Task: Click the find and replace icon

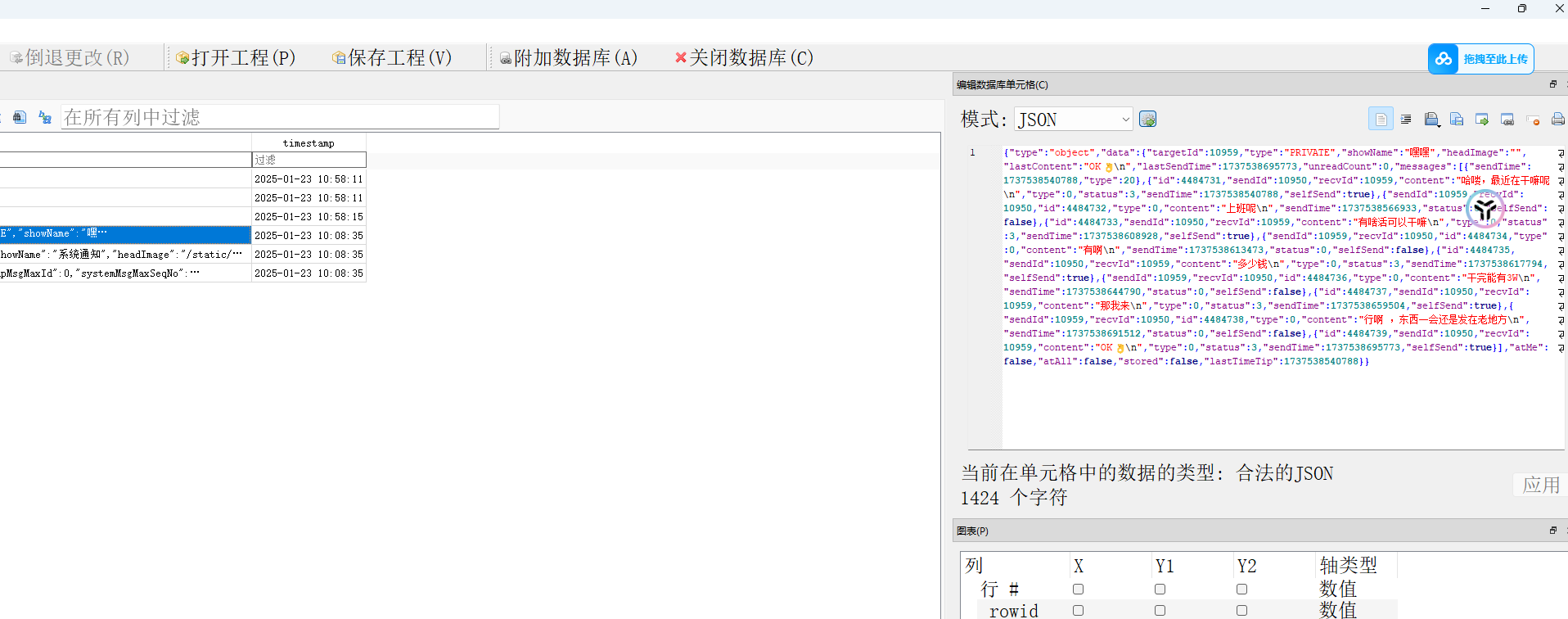Action: coord(45,118)
